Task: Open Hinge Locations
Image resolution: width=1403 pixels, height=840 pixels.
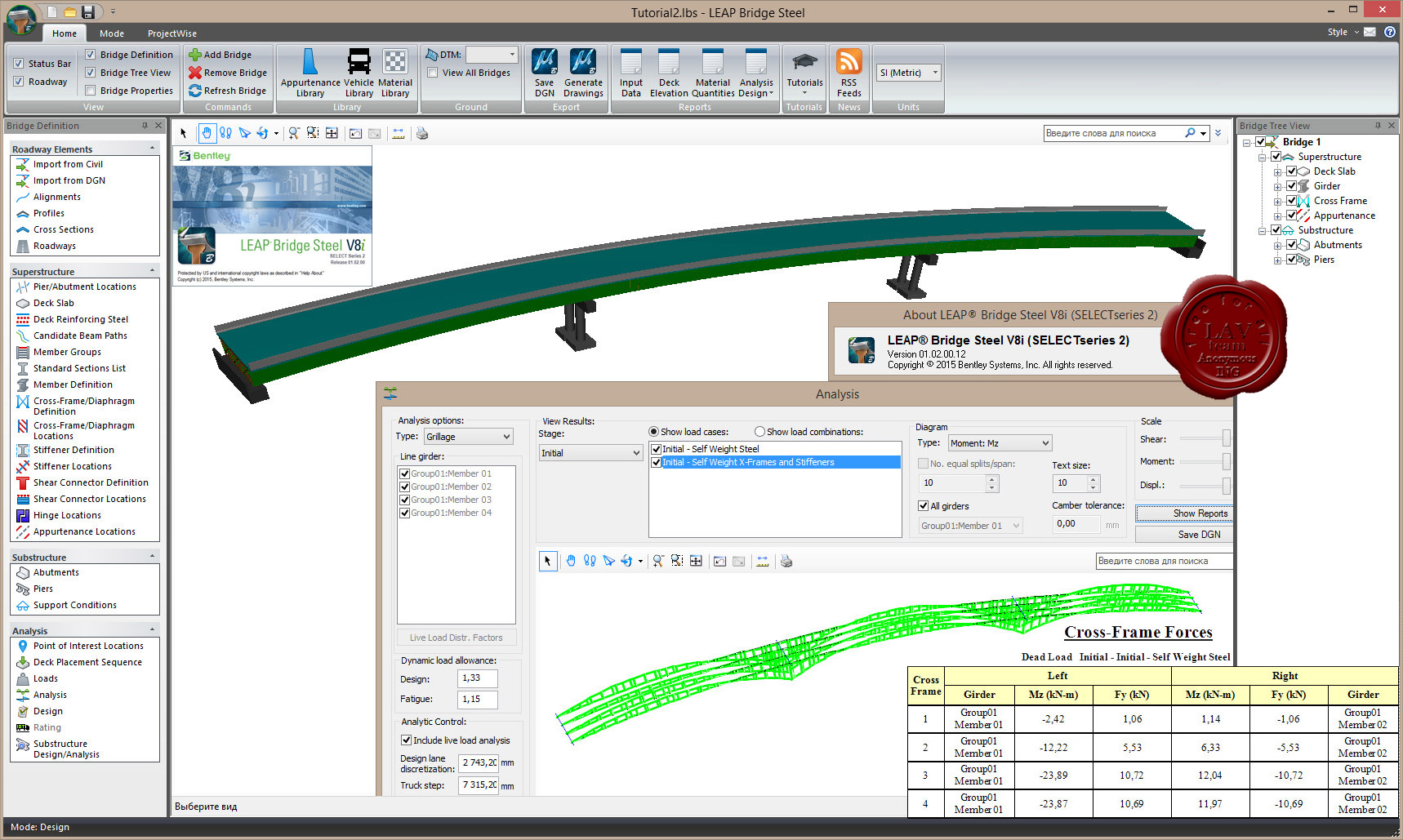Action: pos(67,515)
